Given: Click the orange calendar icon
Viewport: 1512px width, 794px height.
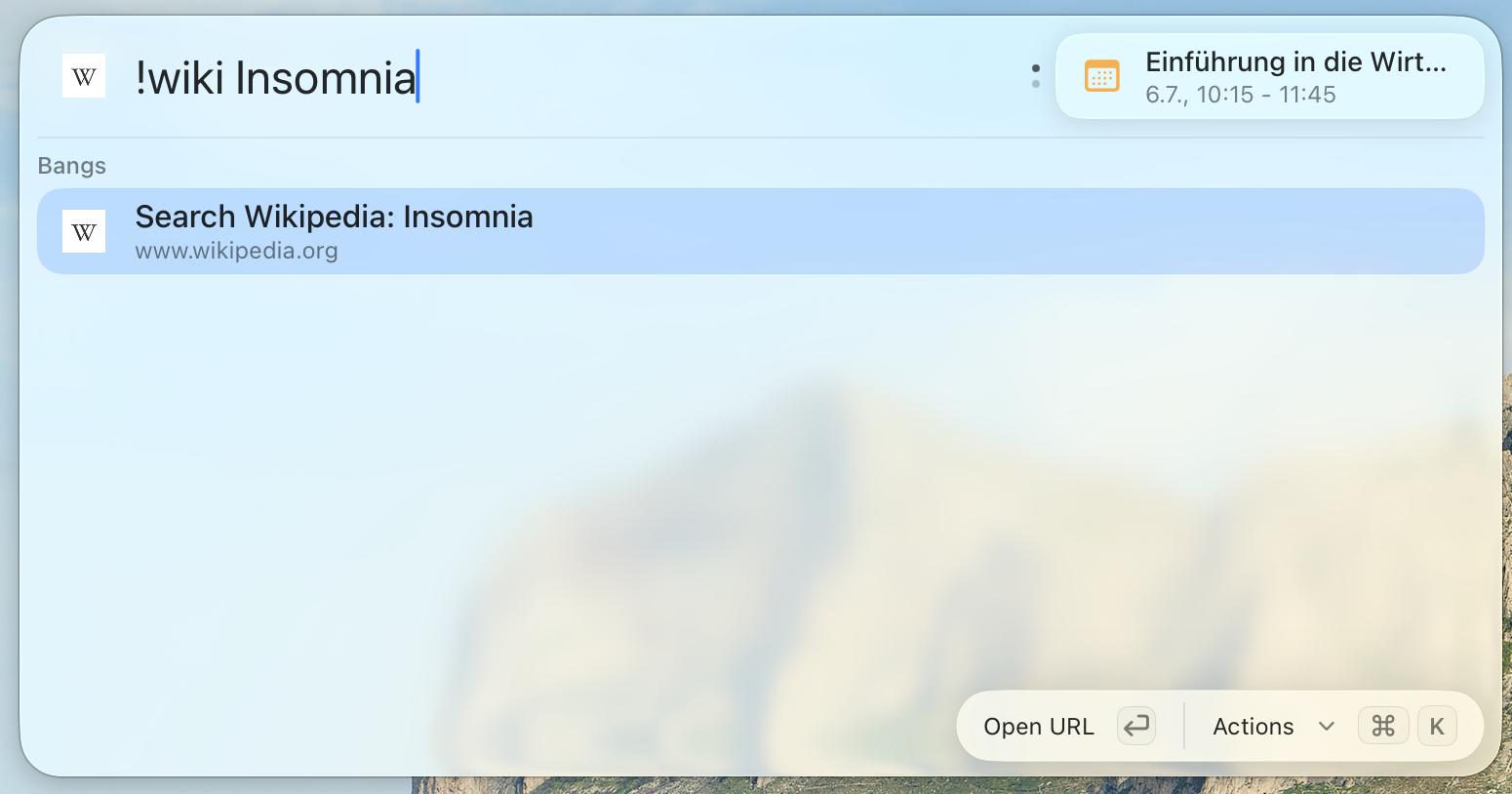Looking at the screenshot, I should point(1102,76).
